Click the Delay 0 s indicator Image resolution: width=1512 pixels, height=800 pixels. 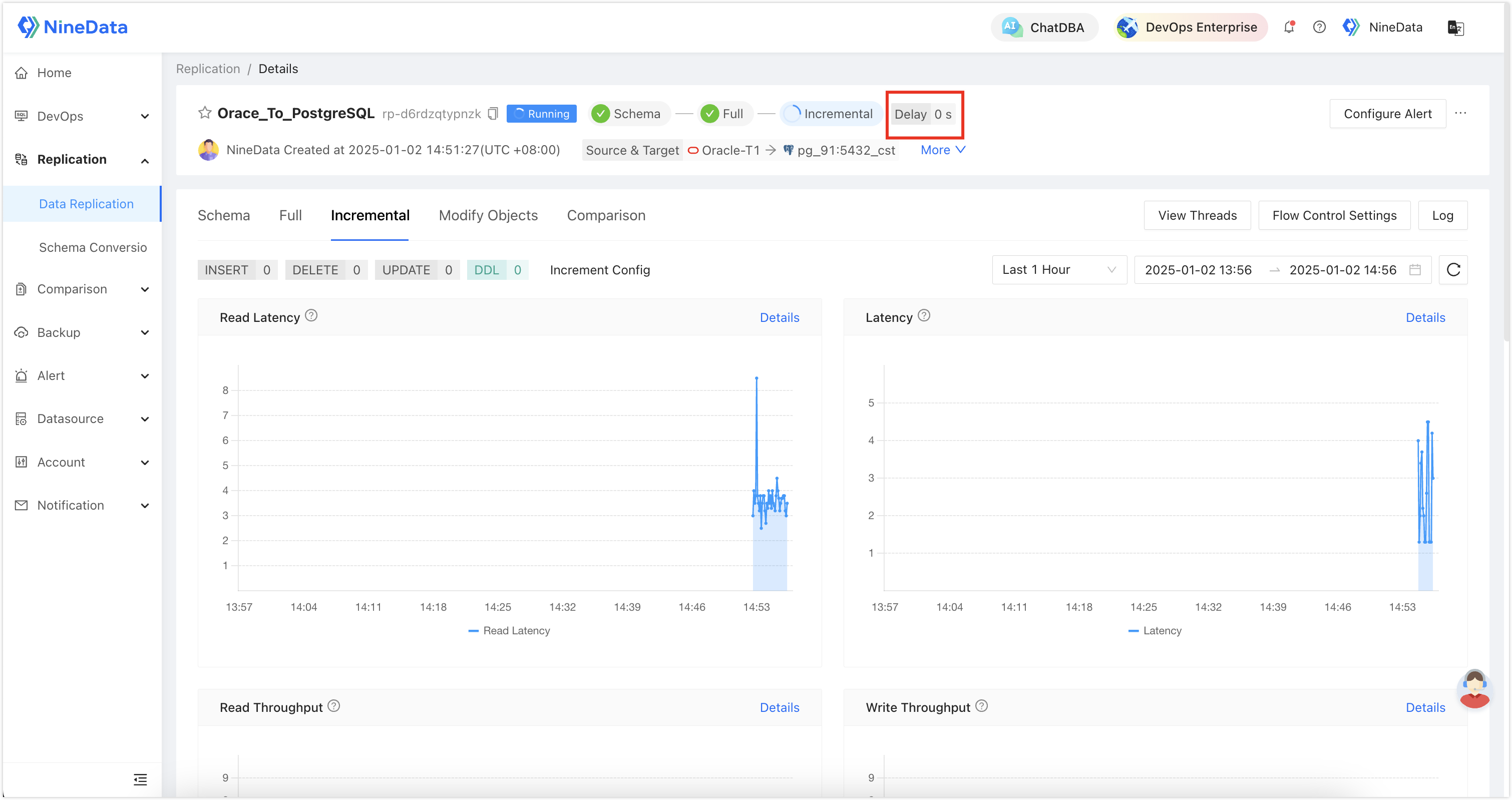point(924,114)
